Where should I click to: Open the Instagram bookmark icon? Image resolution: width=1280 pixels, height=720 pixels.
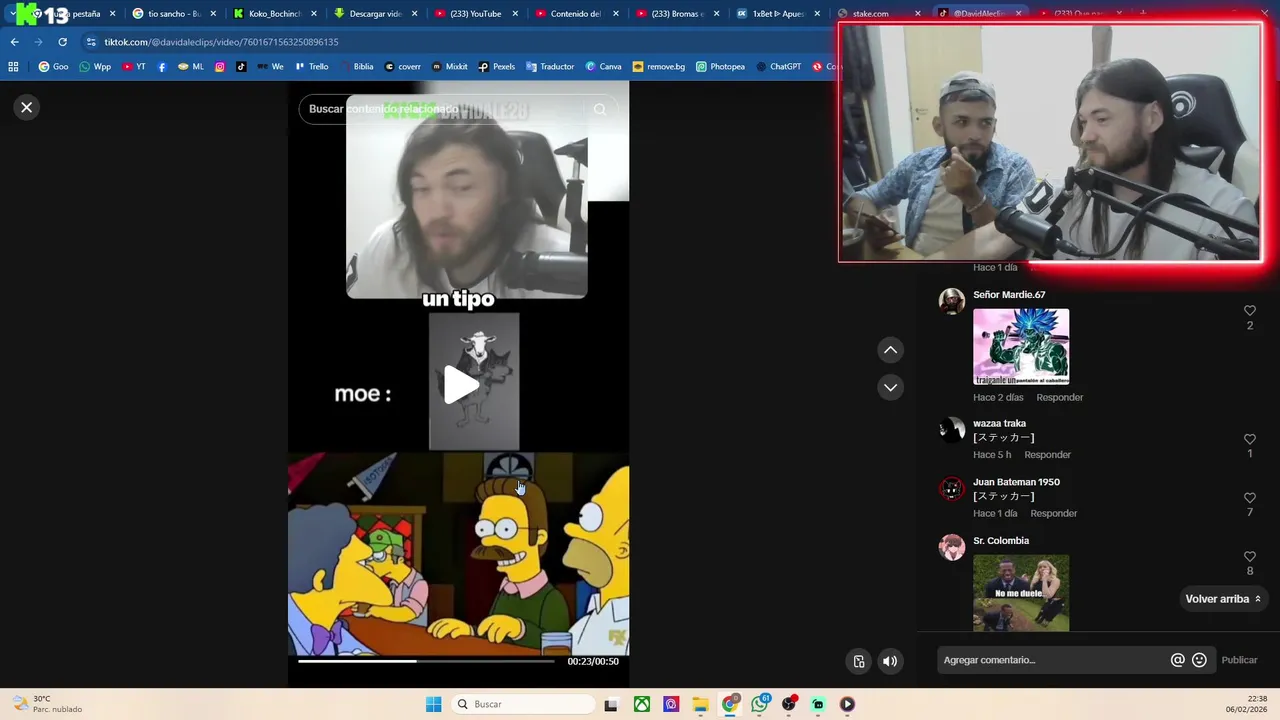click(220, 67)
